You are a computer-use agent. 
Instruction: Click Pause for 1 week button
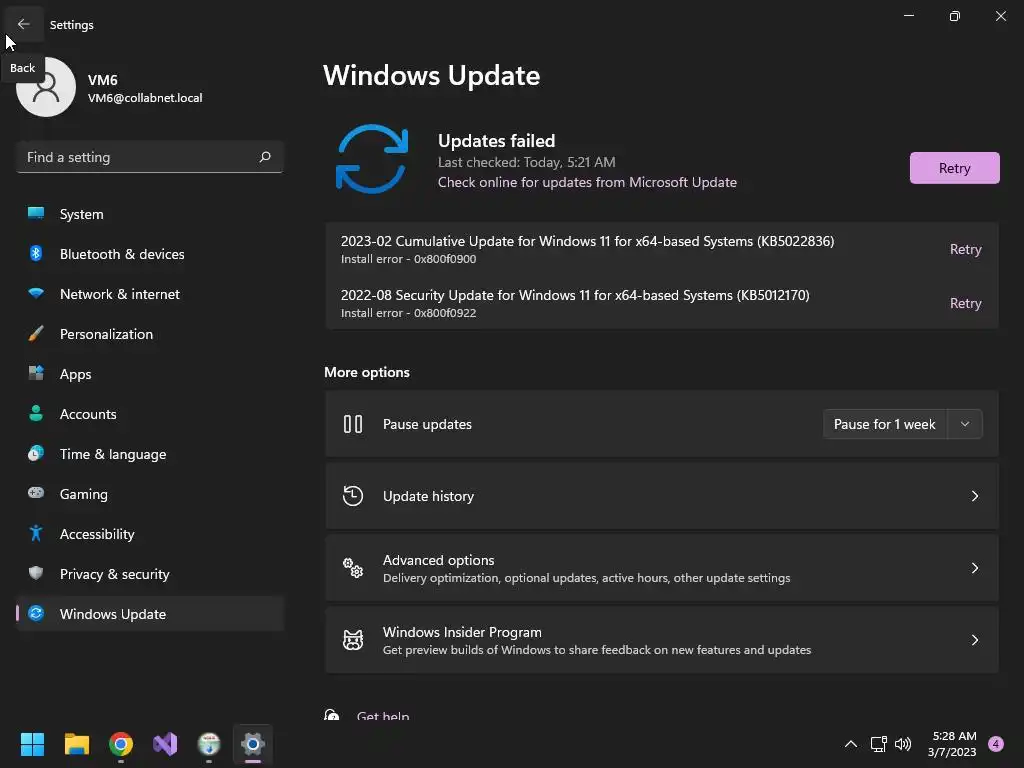pos(885,424)
